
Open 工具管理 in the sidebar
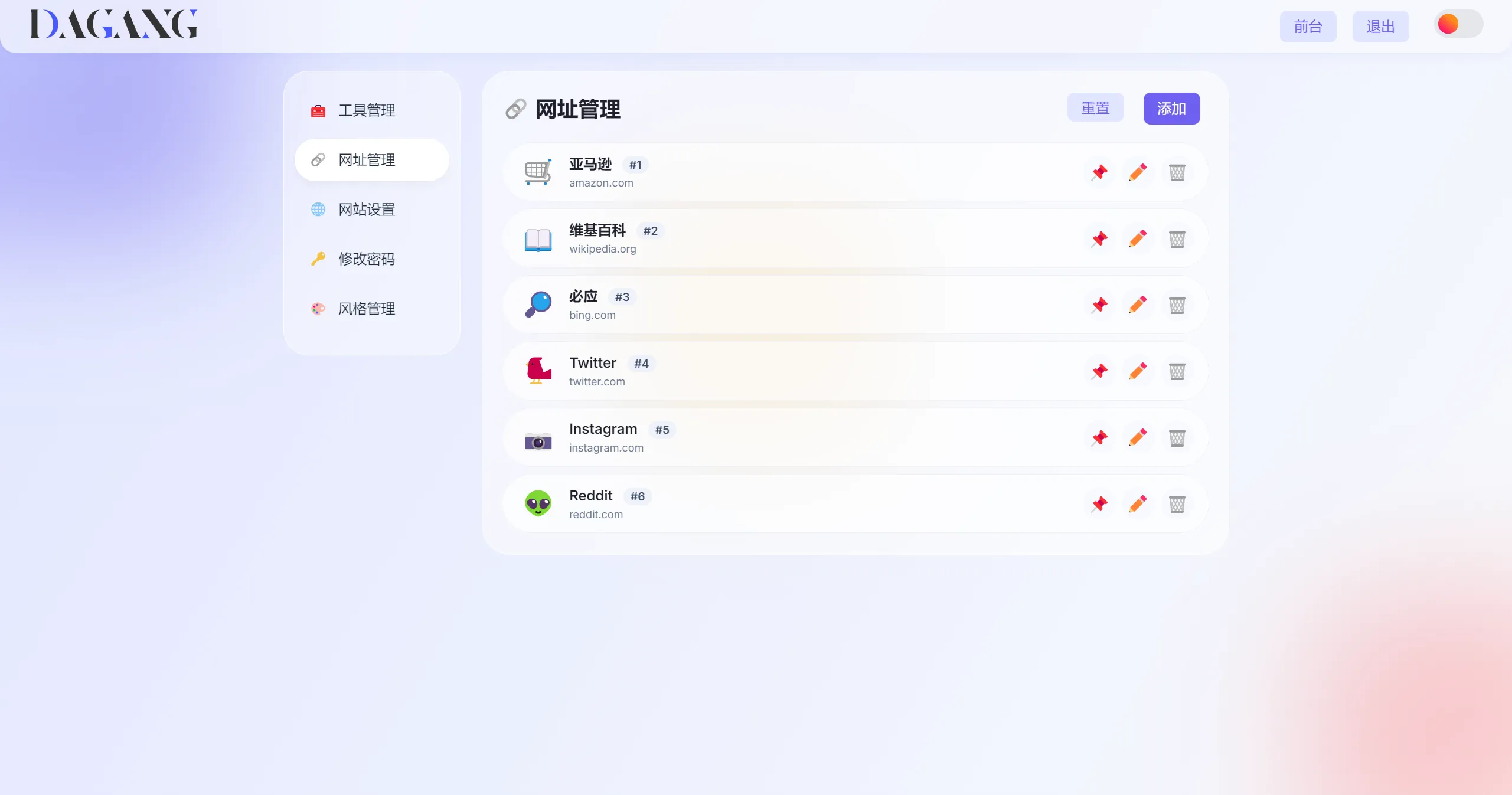tap(372, 110)
